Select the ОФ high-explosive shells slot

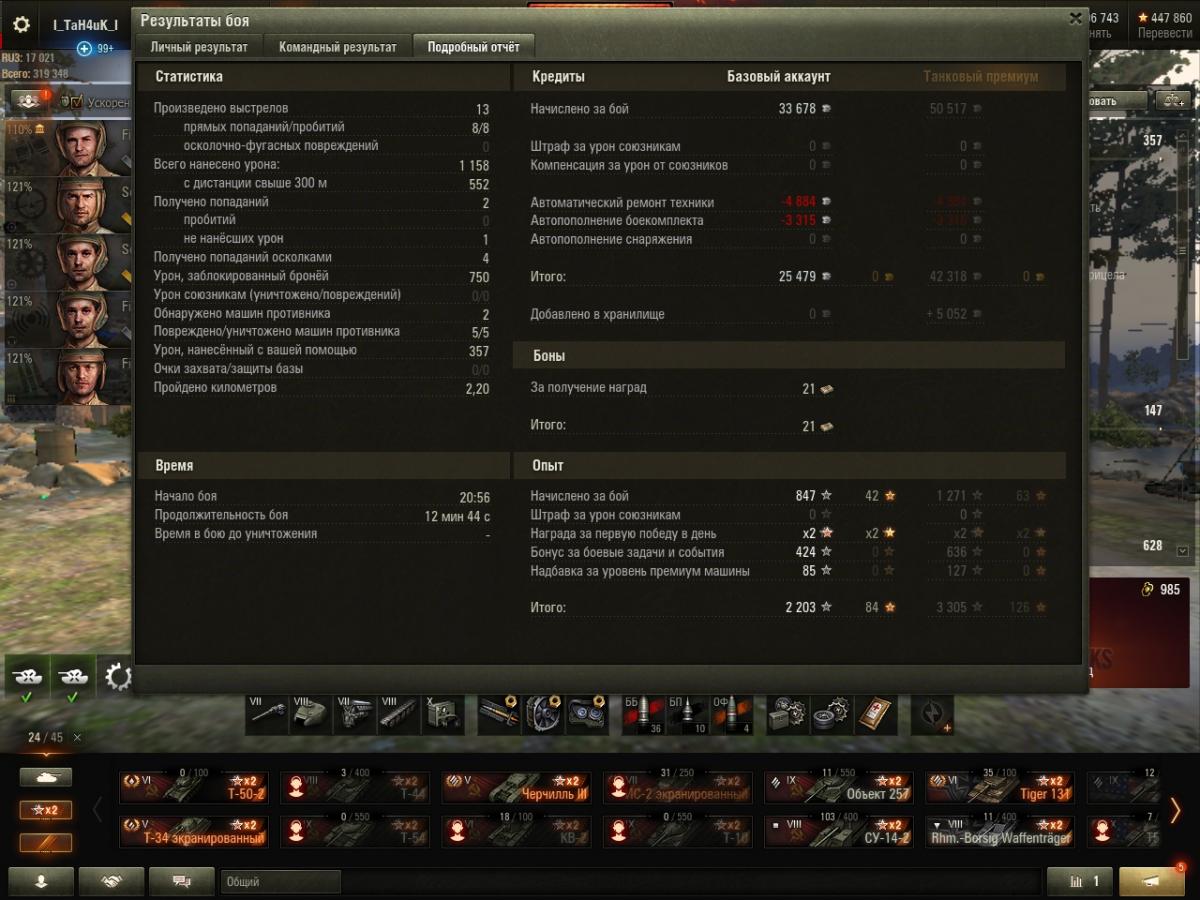[x=730, y=715]
